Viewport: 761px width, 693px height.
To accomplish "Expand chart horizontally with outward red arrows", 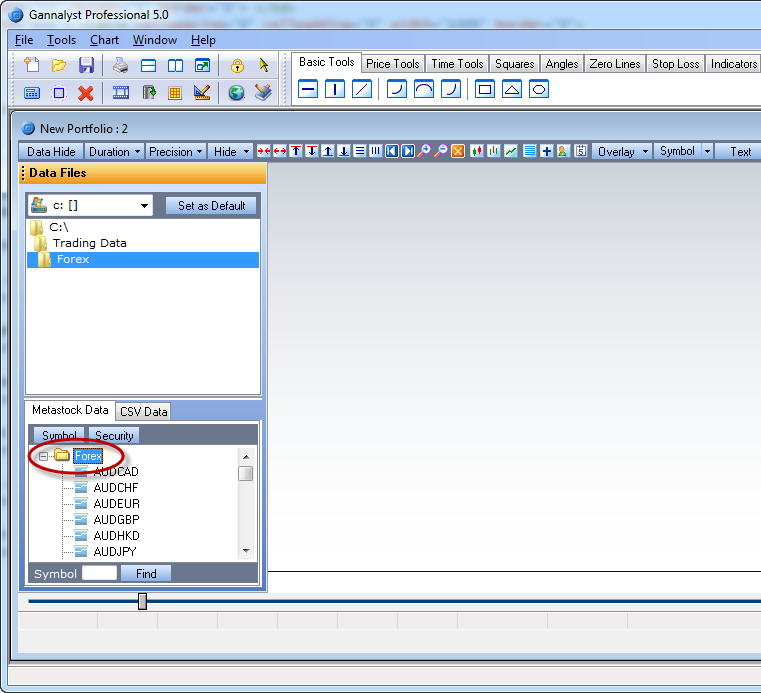I will click(280, 151).
